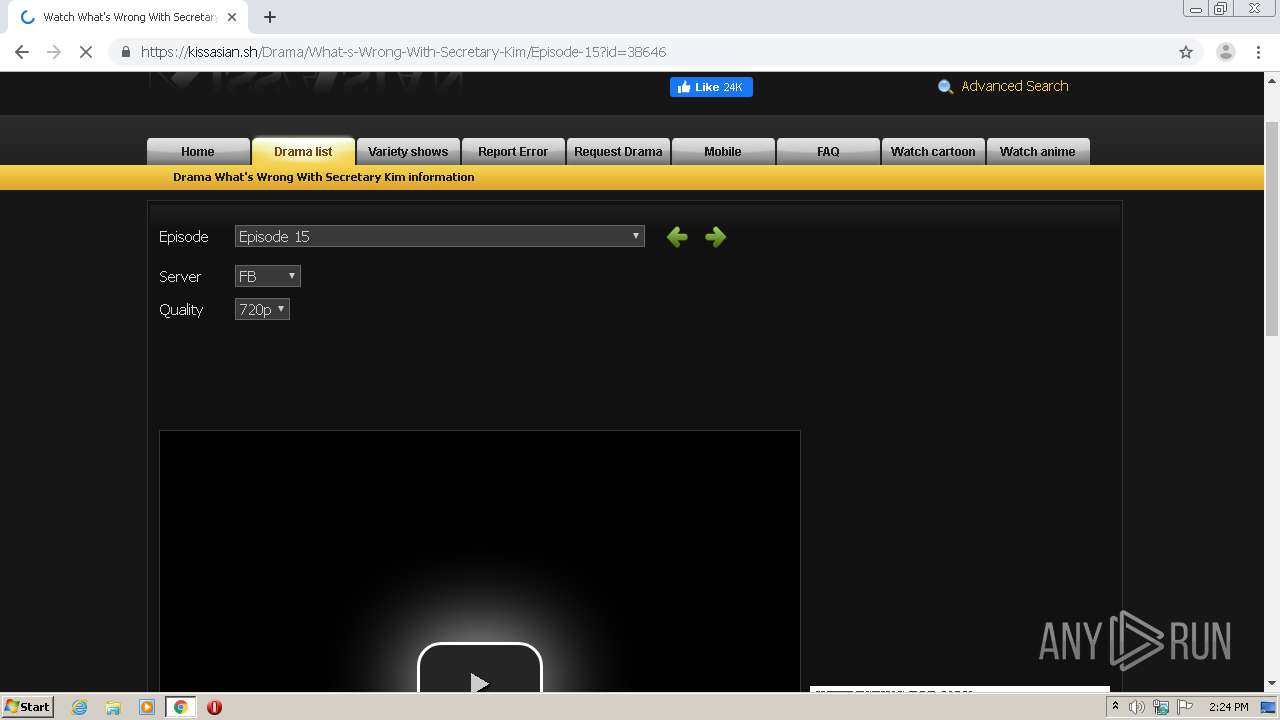
Task: Open the Chrome profile avatar
Action: point(1225,52)
